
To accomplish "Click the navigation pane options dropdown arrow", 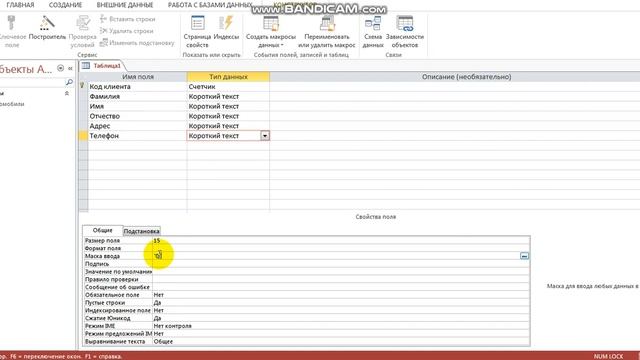I will click(60, 69).
